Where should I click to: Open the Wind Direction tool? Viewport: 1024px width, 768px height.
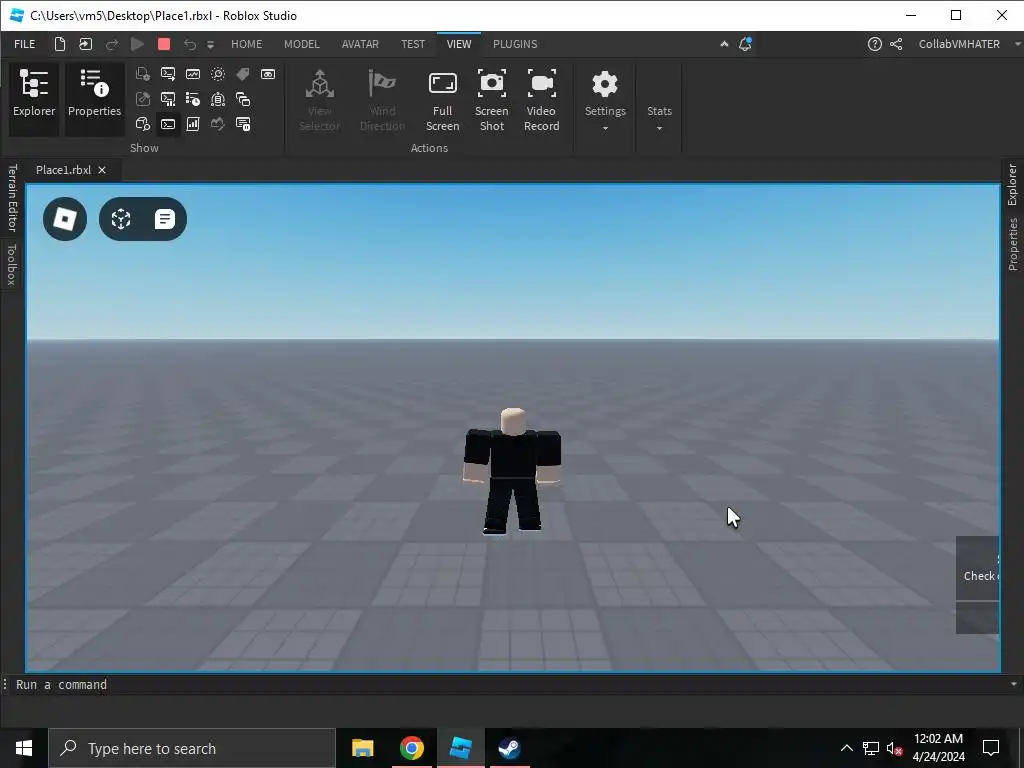click(382, 99)
